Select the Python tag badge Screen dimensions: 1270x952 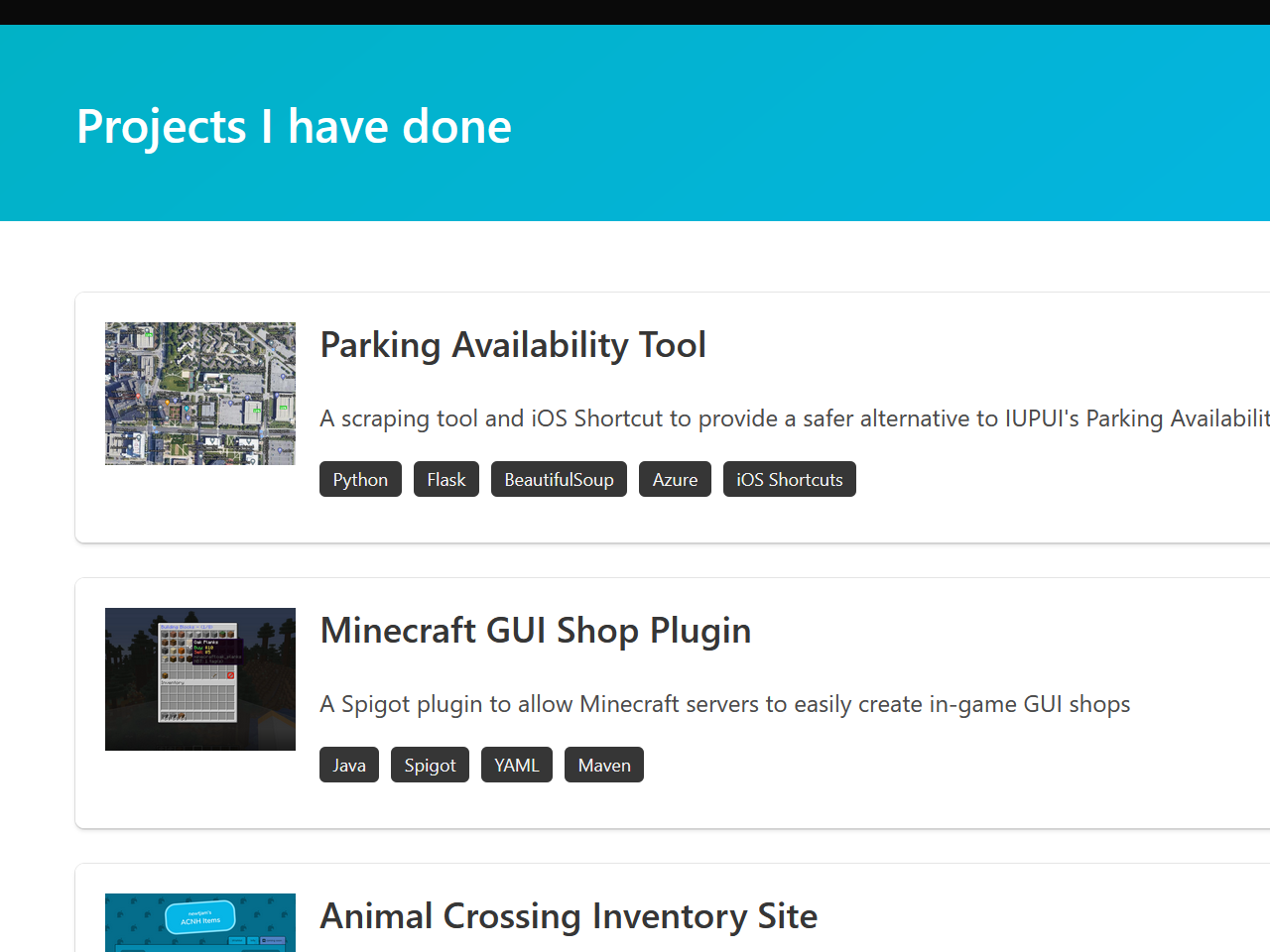[360, 480]
